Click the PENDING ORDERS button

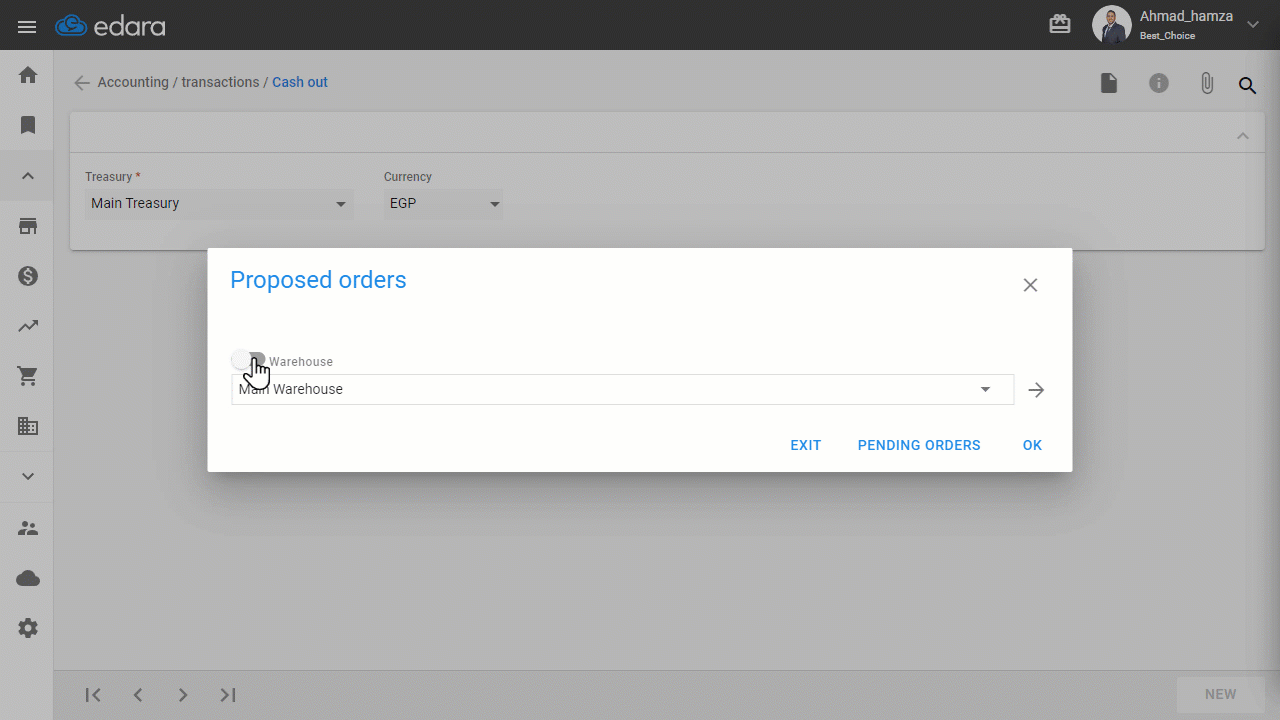[x=919, y=446]
